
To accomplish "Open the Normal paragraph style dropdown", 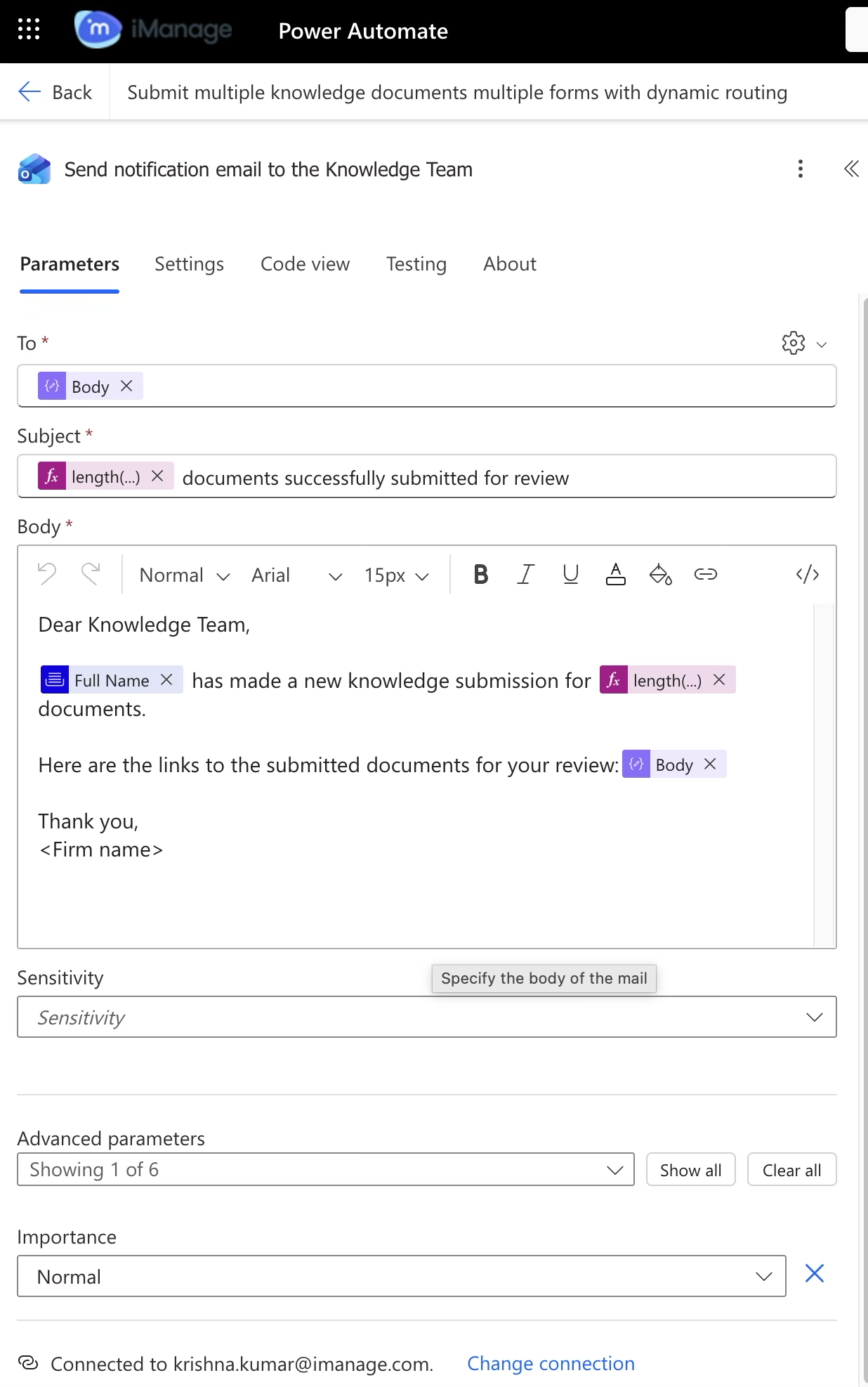I will coord(185,575).
